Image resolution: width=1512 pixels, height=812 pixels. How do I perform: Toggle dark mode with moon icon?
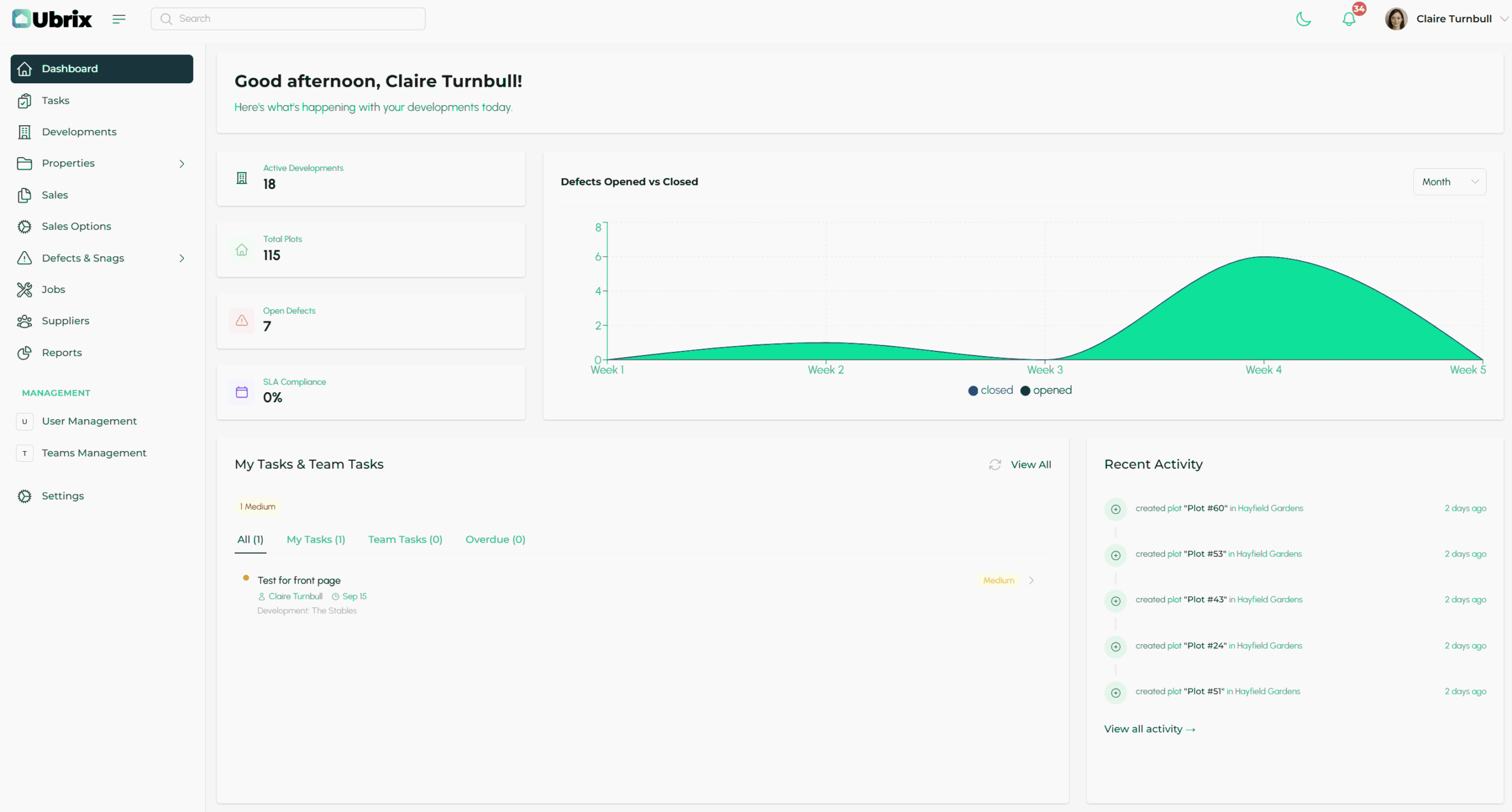tap(1303, 19)
